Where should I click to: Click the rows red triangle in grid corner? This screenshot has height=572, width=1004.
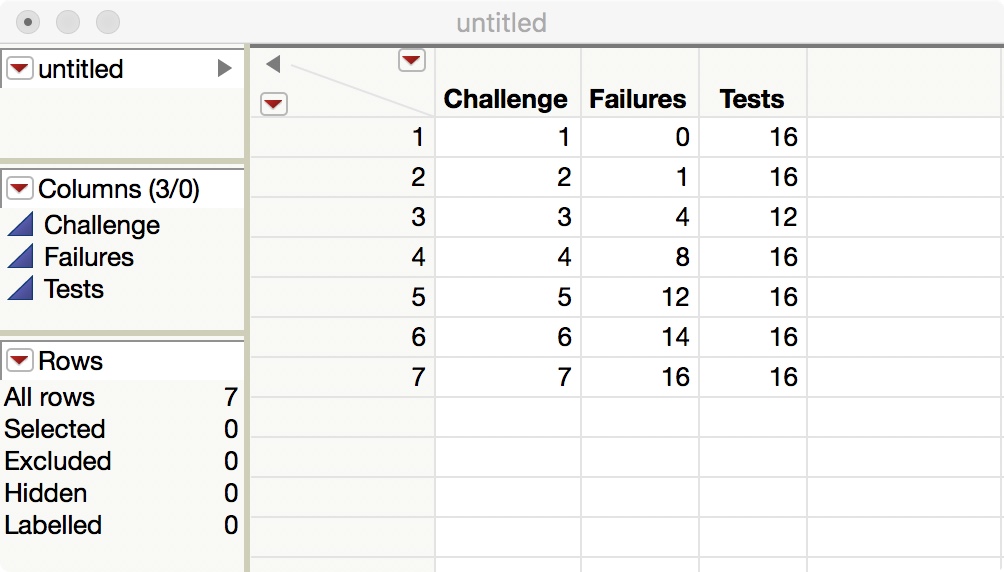point(274,103)
